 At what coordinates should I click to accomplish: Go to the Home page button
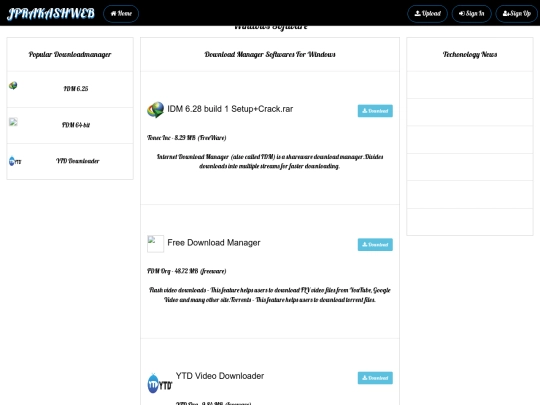121,14
